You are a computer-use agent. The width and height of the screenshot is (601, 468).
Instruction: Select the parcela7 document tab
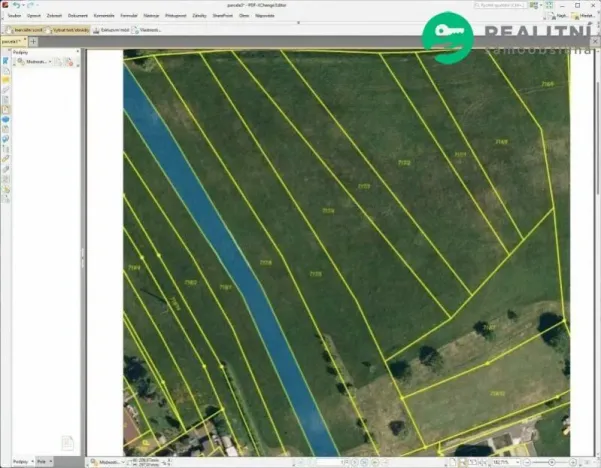click(12, 42)
